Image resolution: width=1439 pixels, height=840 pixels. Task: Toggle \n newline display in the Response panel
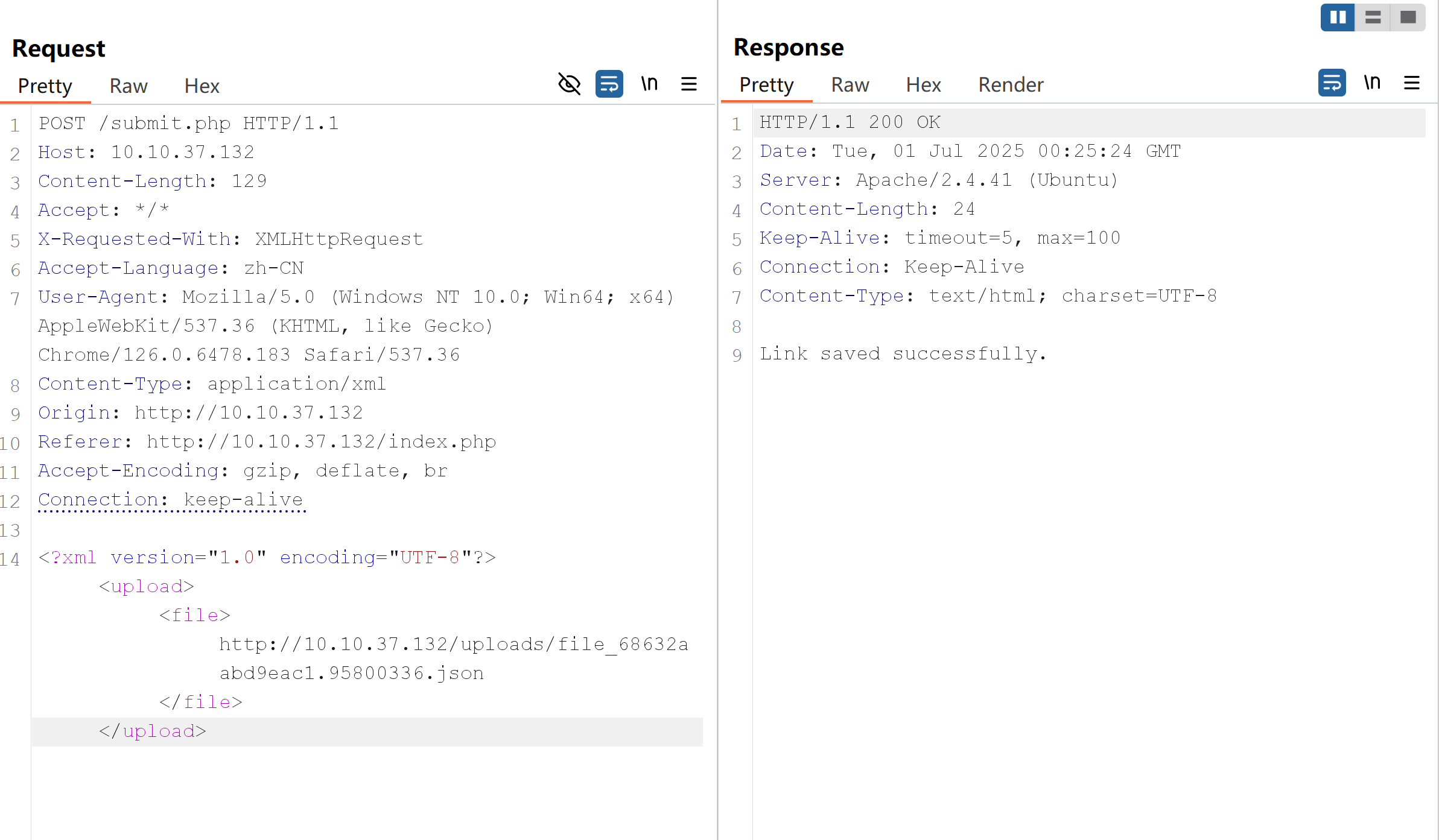[1372, 83]
